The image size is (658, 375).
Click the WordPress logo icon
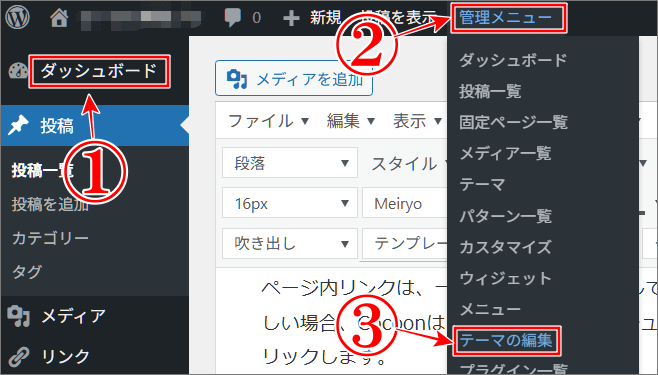pos(17,17)
